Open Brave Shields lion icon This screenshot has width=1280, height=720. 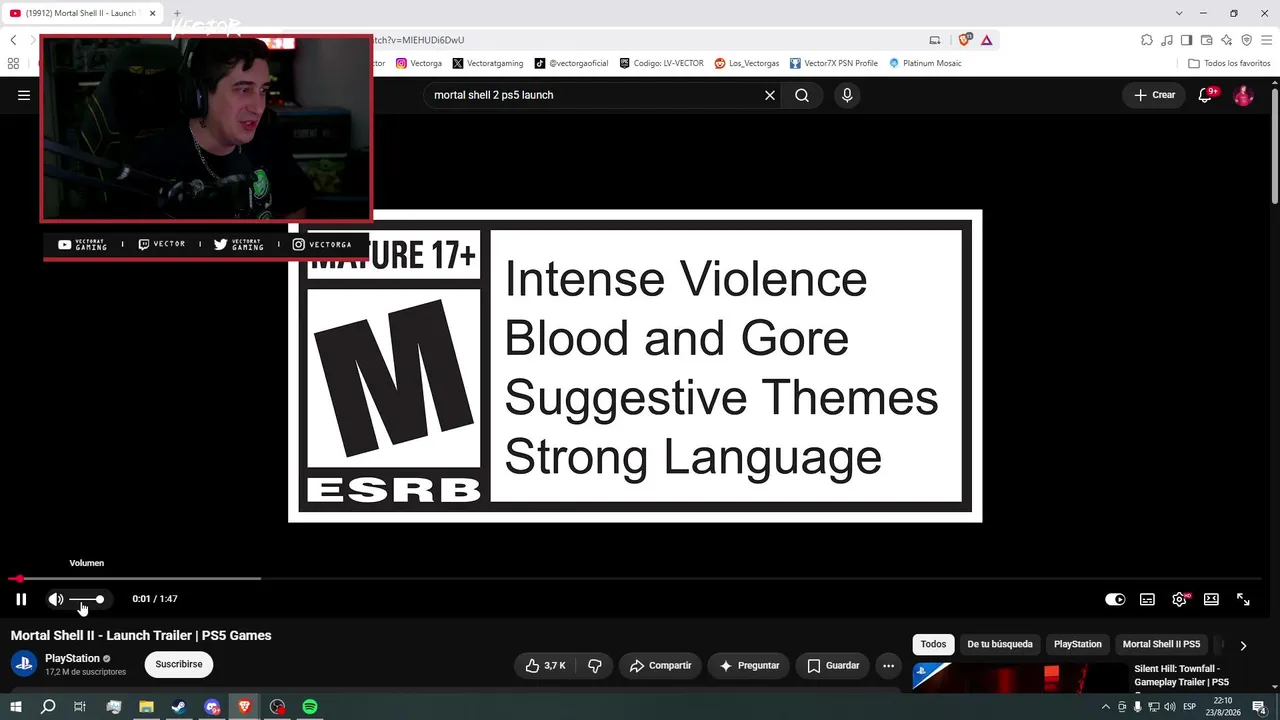965,40
